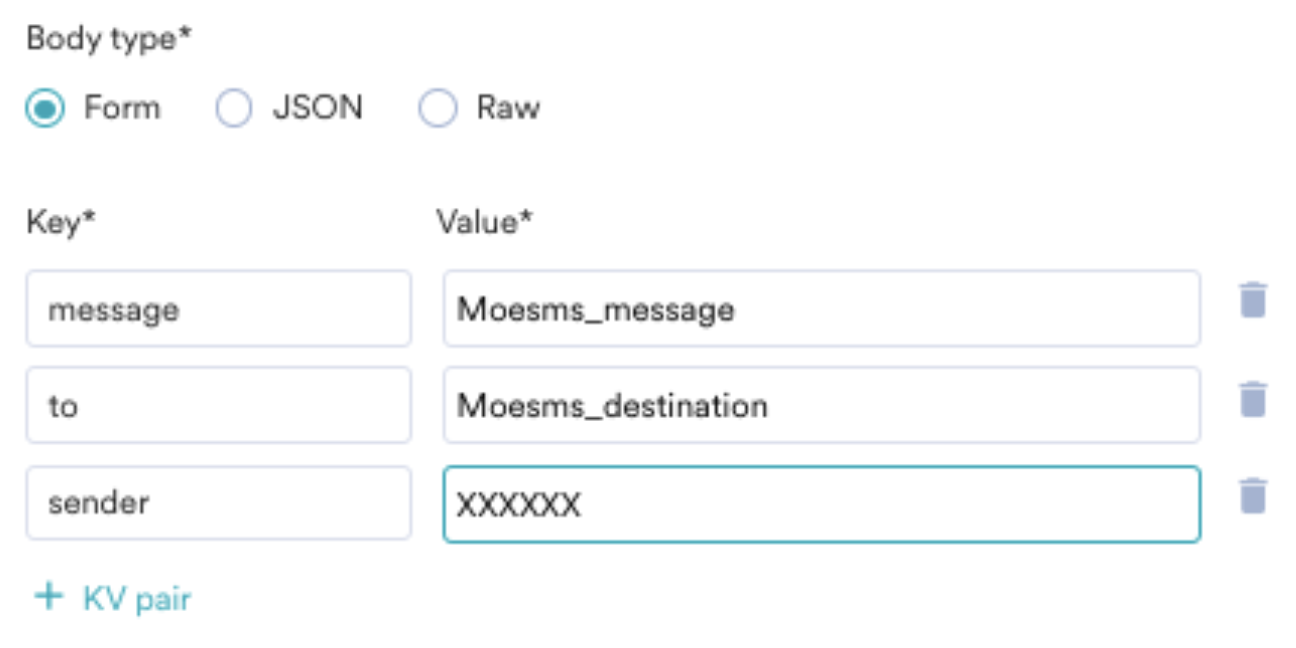Click the 'Key*' column header
This screenshot has width=1296, height=648.
pyautogui.click(x=61, y=223)
